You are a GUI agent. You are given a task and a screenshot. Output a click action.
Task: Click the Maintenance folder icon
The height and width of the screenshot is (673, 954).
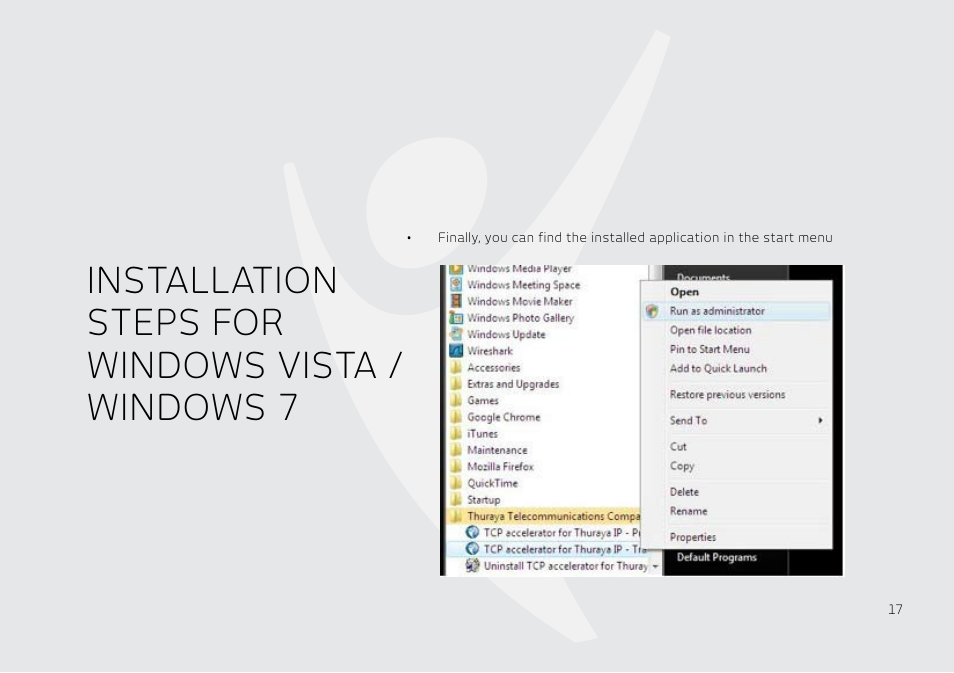pos(456,450)
